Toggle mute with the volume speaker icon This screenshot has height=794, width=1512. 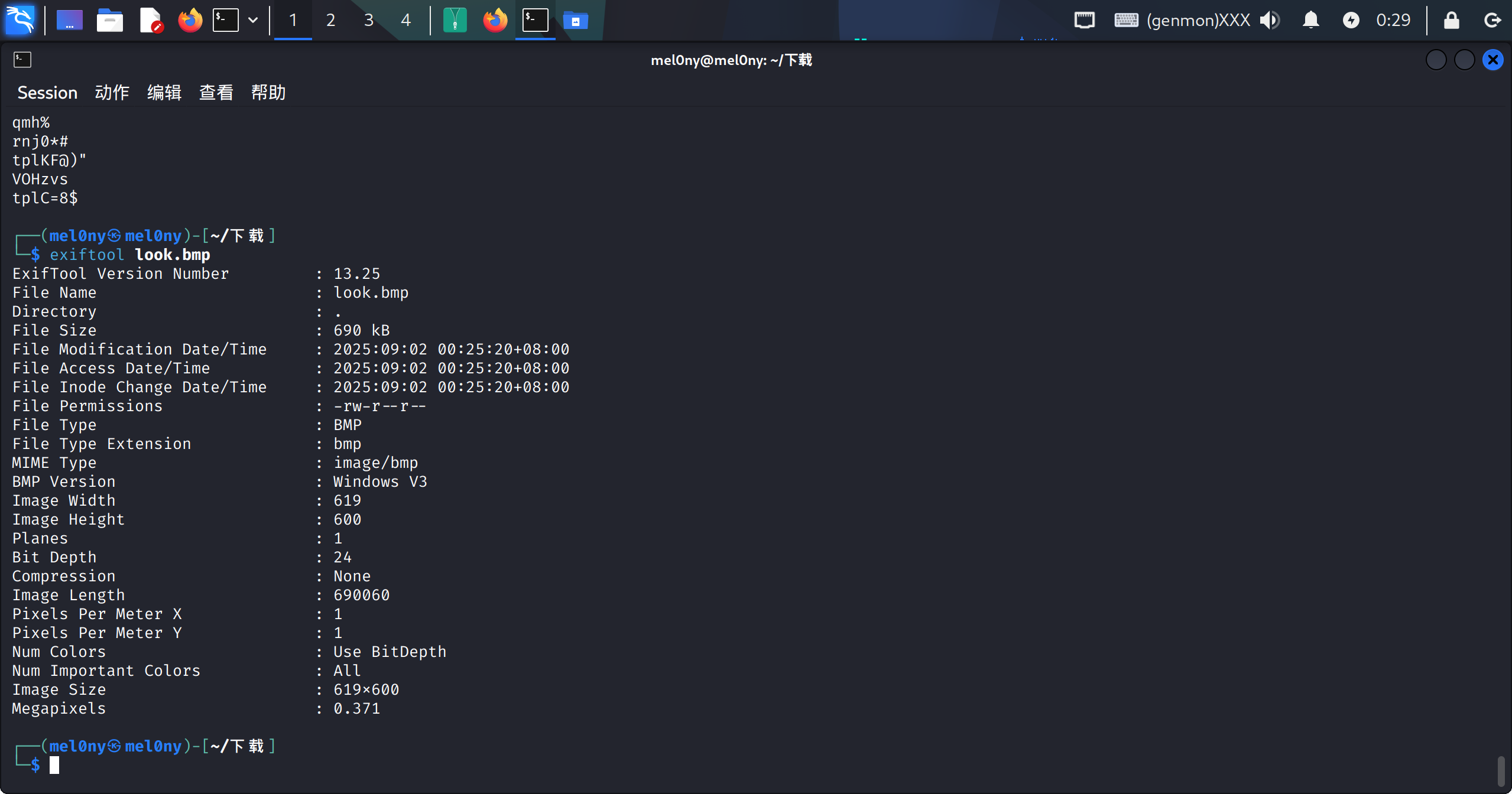tap(1269, 20)
